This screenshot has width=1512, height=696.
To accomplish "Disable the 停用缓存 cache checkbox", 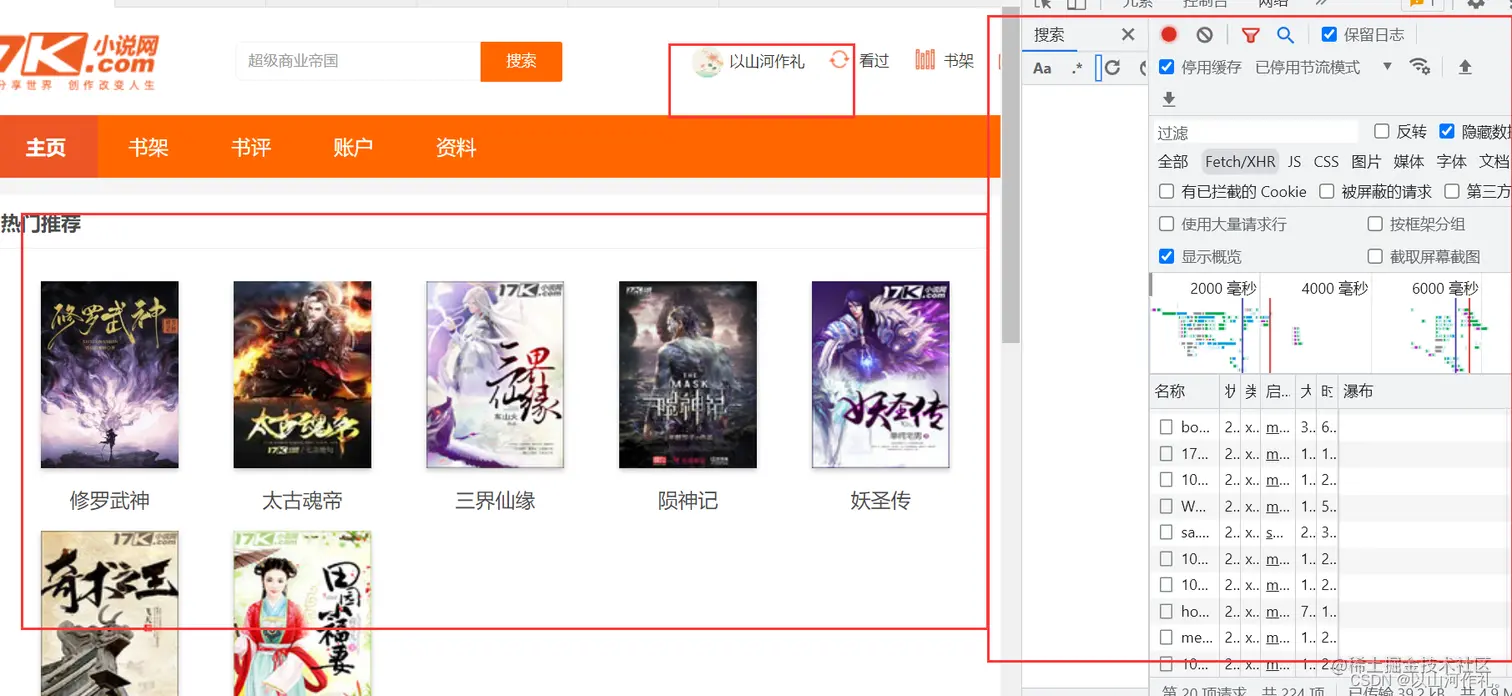I will (x=1166, y=67).
